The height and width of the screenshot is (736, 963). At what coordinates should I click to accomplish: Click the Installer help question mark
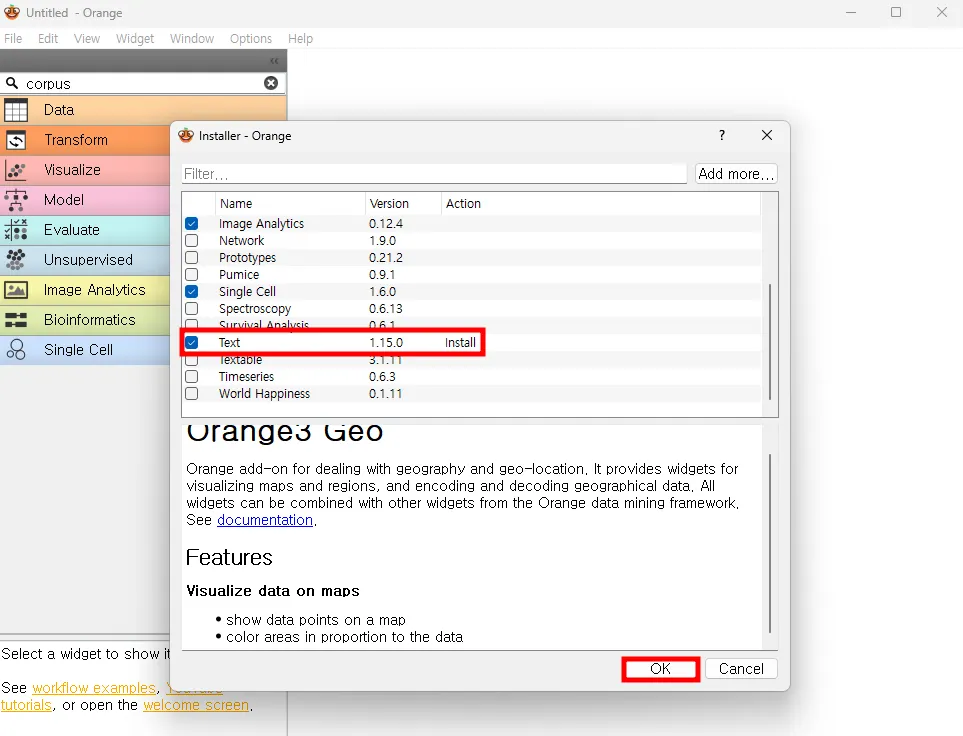pyautogui.click(x=722, y=135)
